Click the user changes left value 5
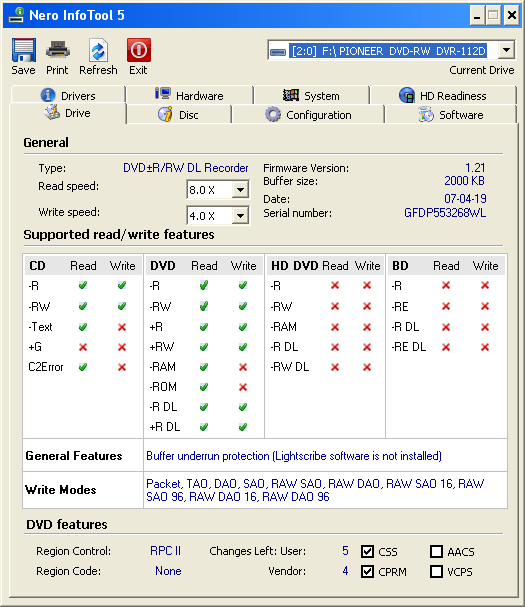Viewport: 525px width, 607px height. coord(345,550)
